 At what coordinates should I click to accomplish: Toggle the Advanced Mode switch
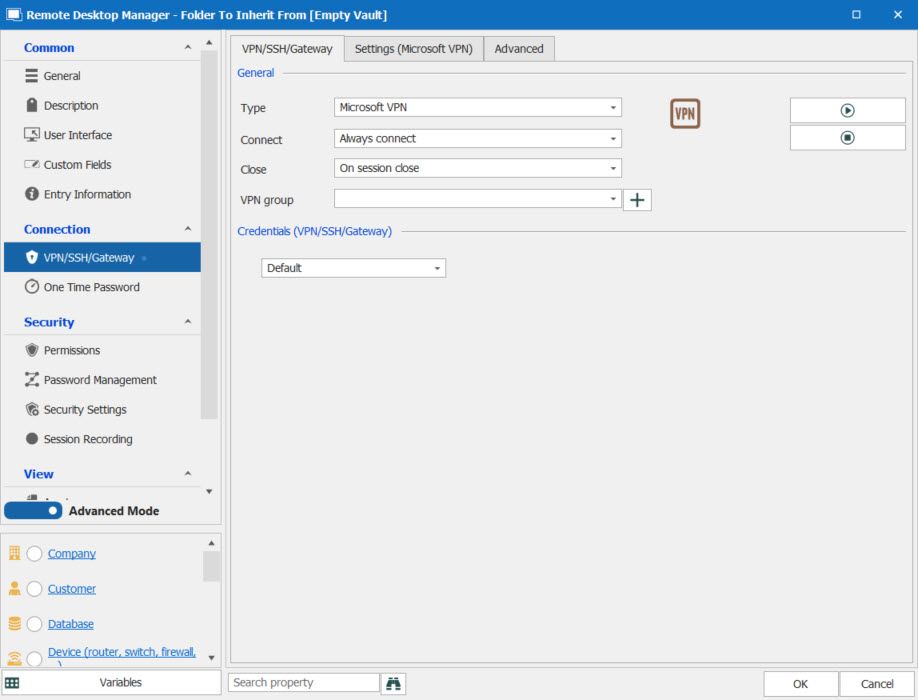(x=33, y=511)
